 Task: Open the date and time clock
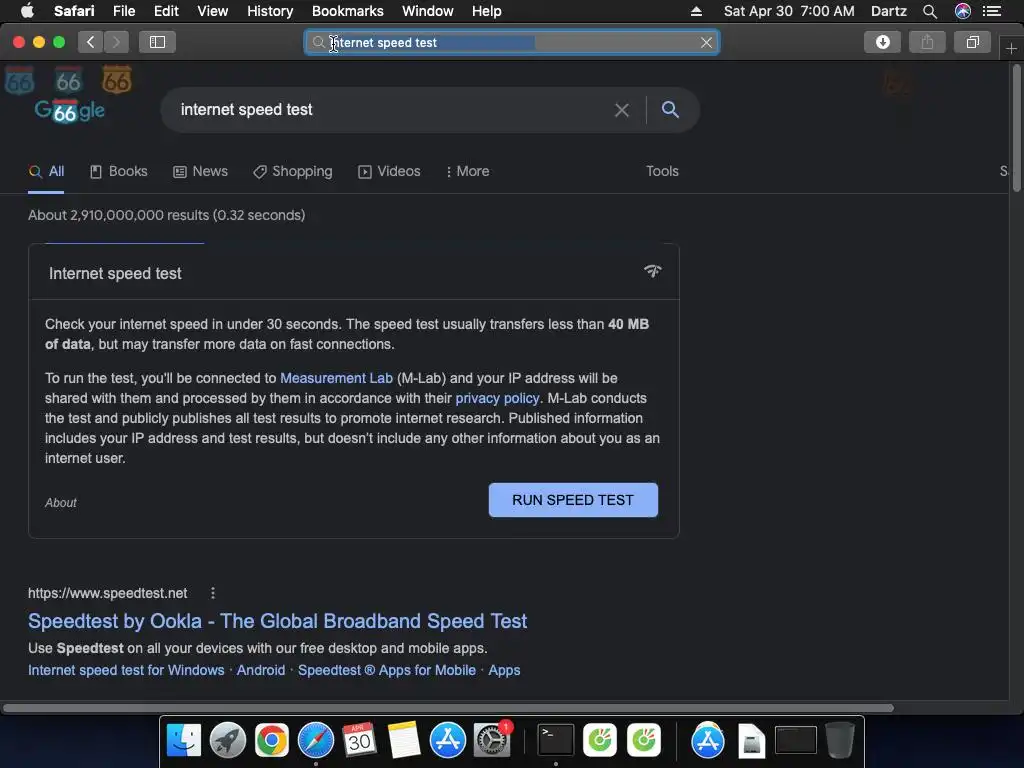(789, 11)
